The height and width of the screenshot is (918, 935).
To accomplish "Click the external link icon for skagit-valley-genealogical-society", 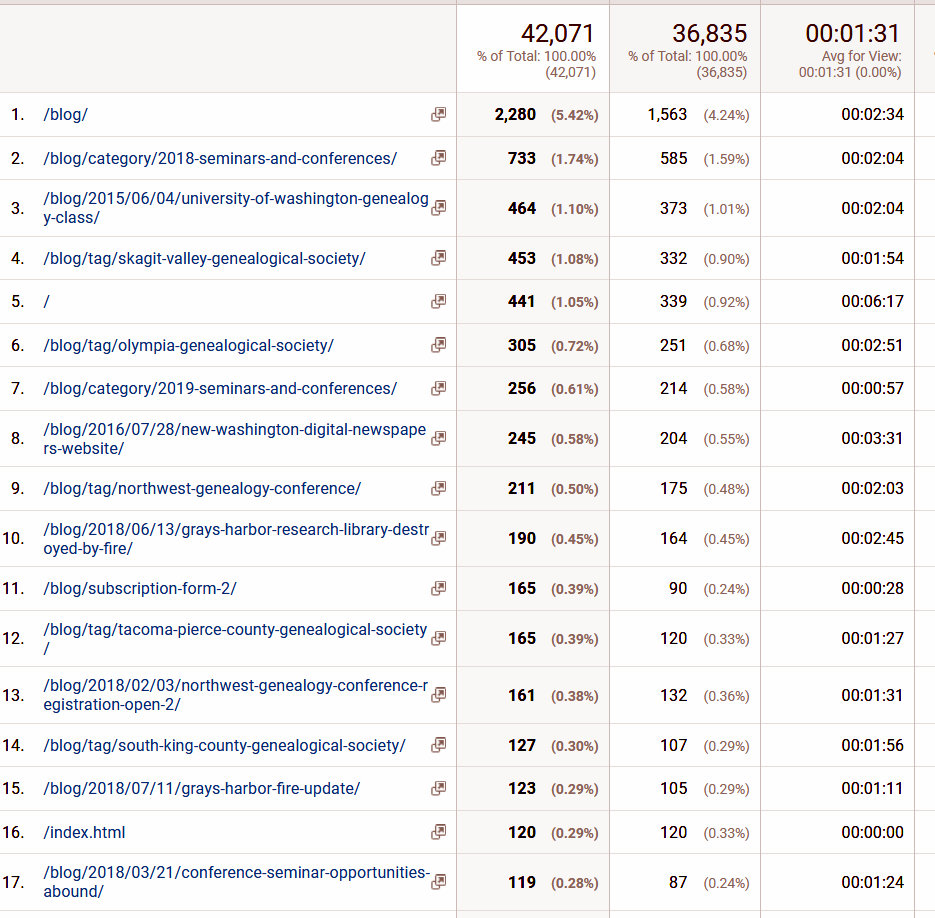I will 438,258.
